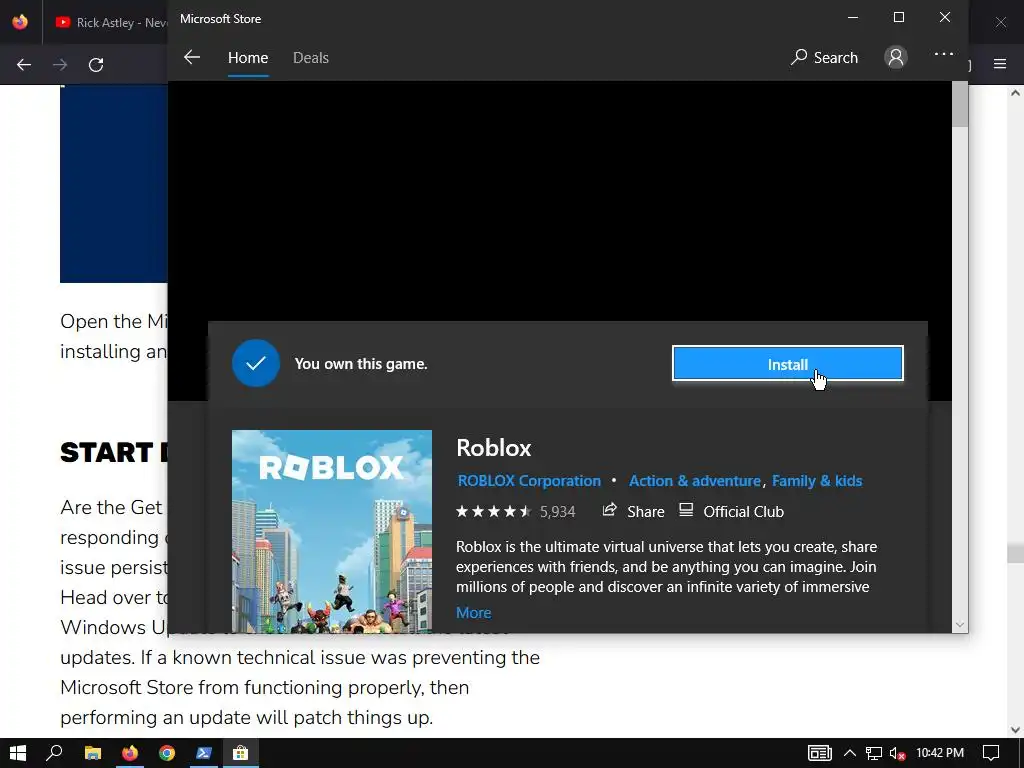Open the muted volume tray icon
This screenshot has height=768, width=1024.
[897, 754]
